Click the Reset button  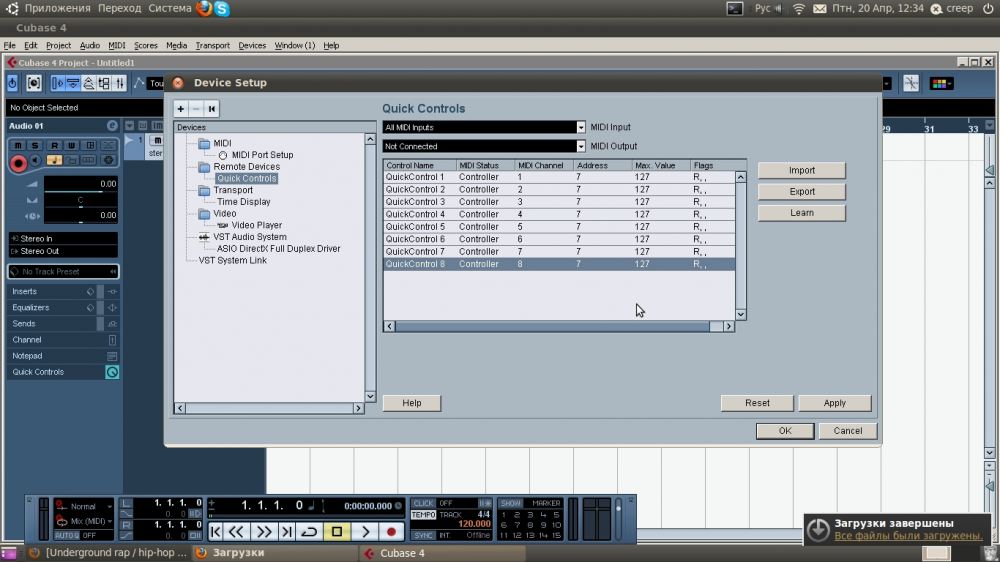[x=757, y=403]
